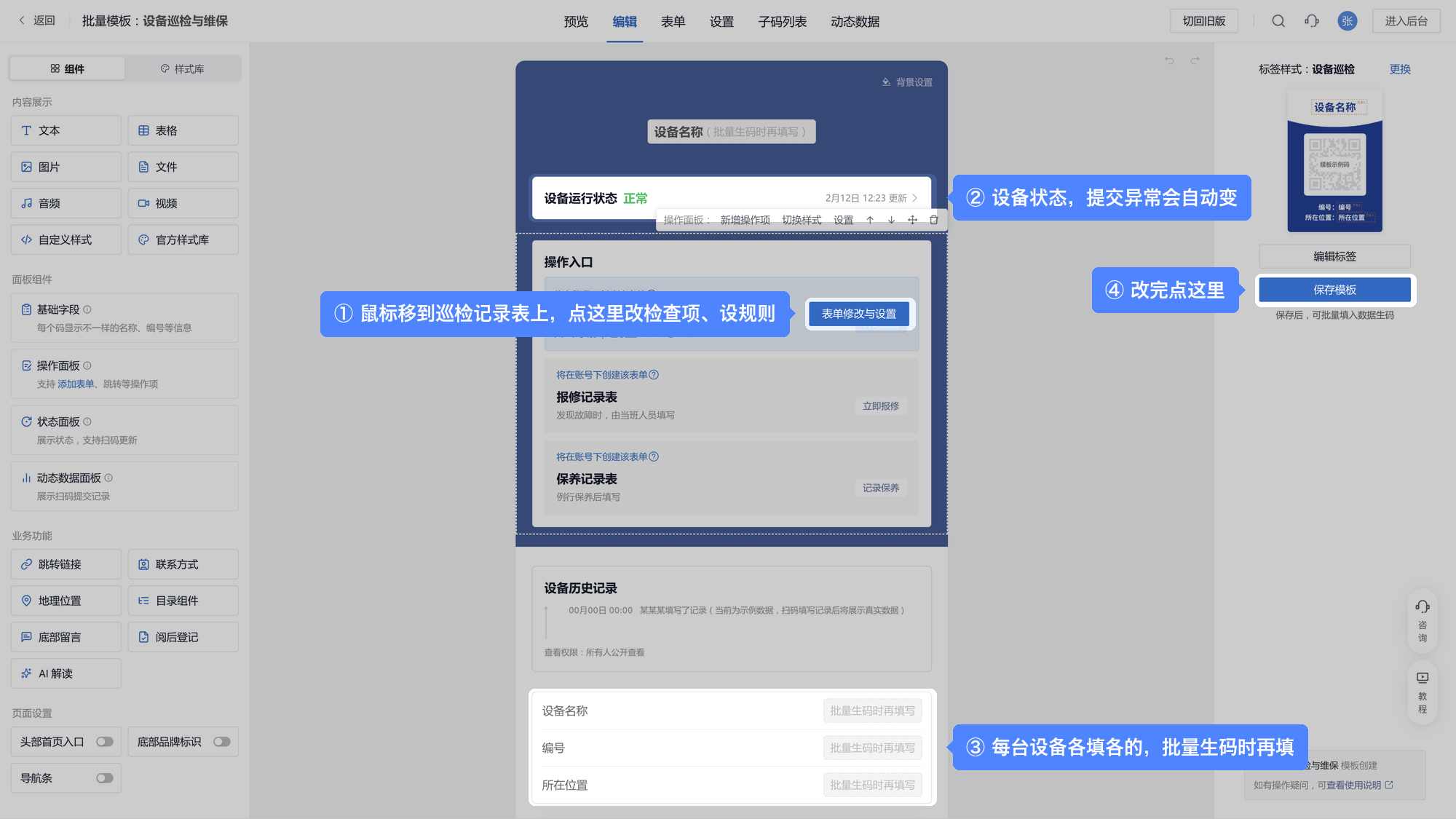The width and height of the screenshot is (1456, 819).
Task: Open the 动态数据 tab
Action: (x=855, y=22)
